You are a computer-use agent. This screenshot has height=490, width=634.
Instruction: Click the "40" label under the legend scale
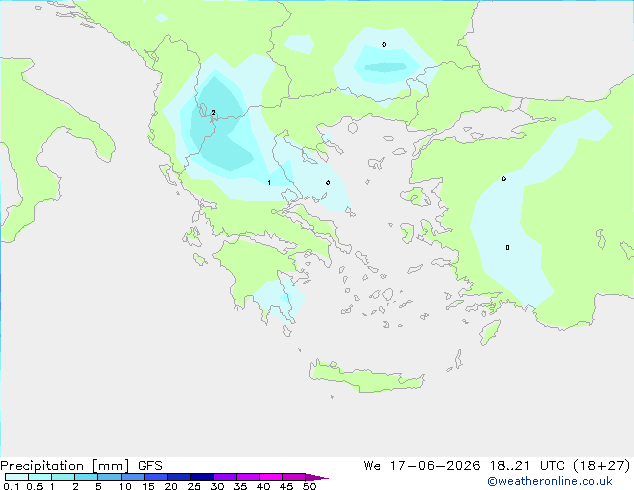(x=263, y=486)
